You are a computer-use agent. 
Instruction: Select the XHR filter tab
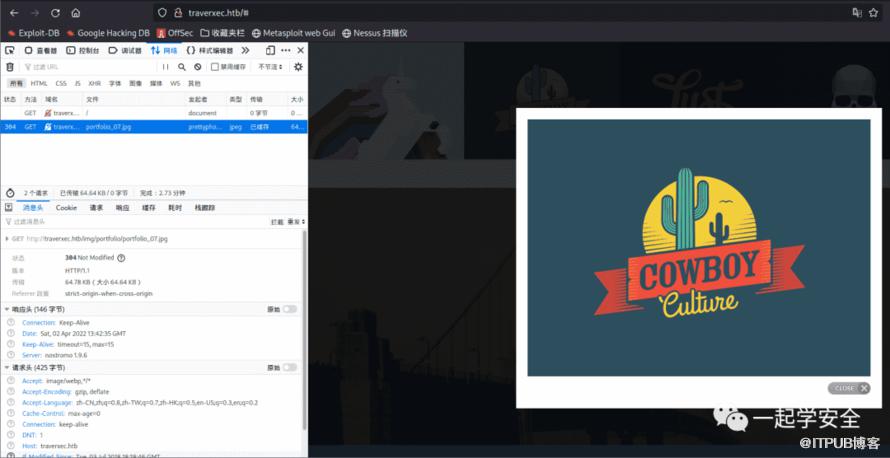[x=94, y=84]
